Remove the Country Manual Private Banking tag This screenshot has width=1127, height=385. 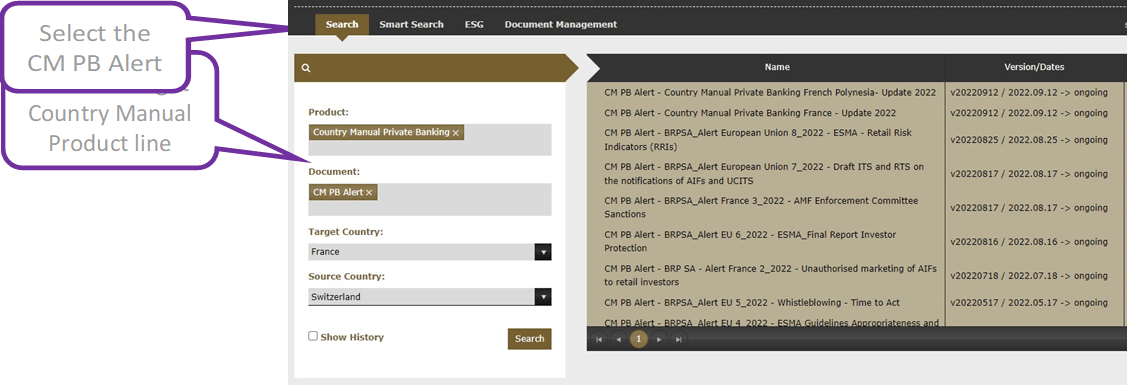point(456,133)
